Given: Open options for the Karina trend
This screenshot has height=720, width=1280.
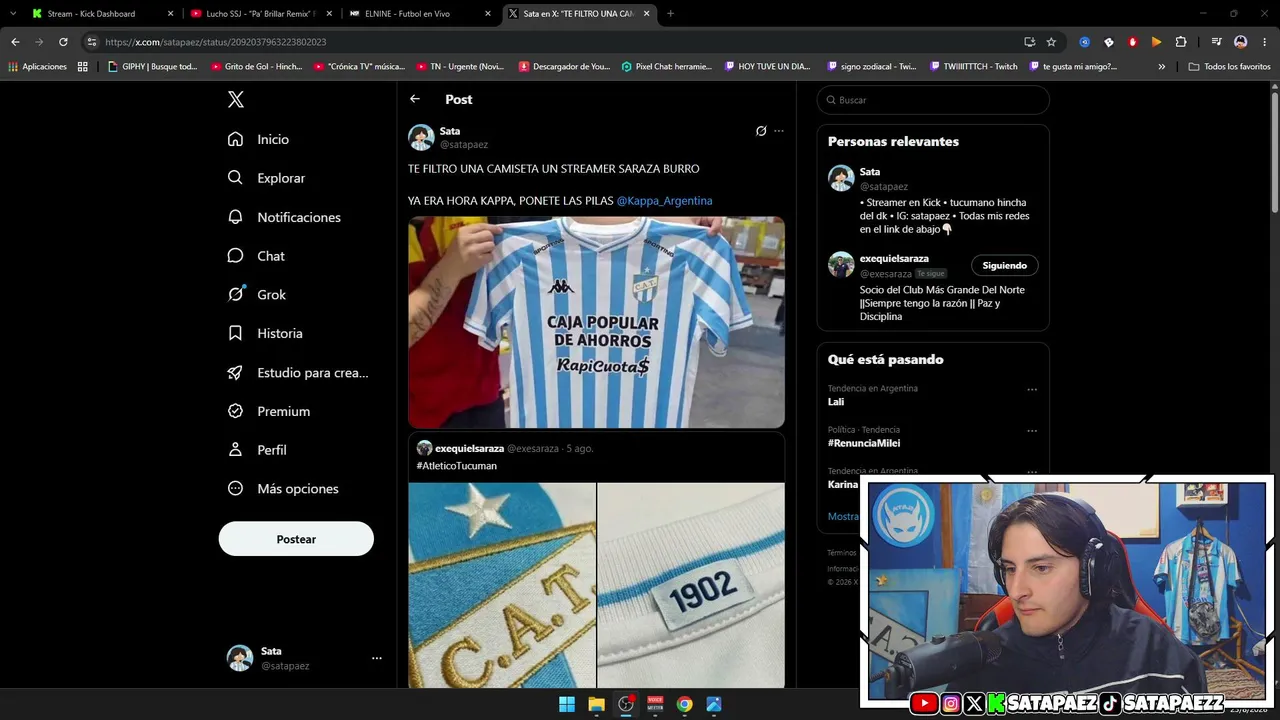Looking at the screenshot, I should click(1032, 472).
